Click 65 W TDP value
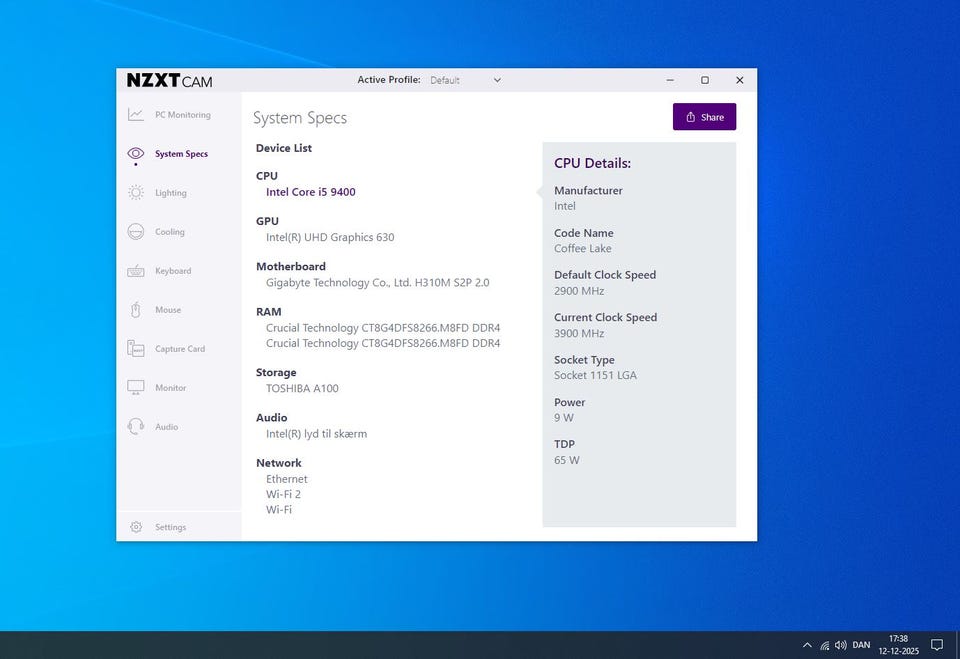This screenshot has height=659, width=960. tap(566, 460)
